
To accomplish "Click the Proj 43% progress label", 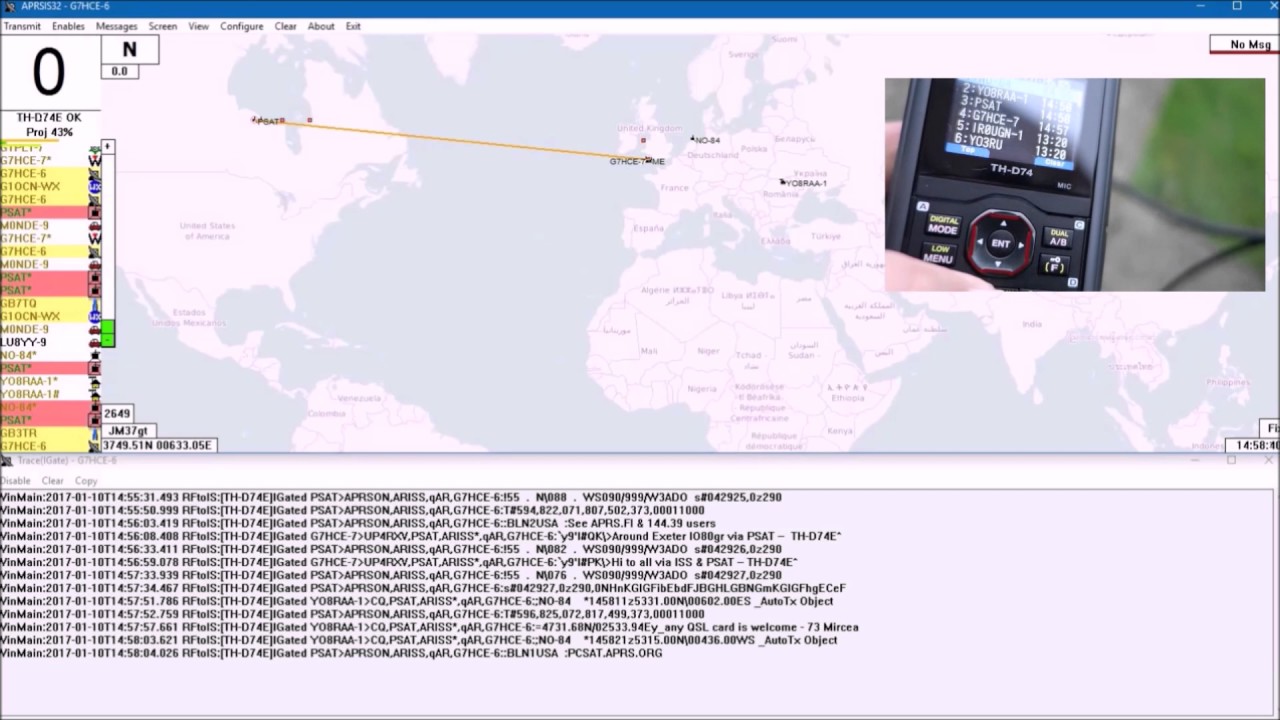I will [49, 132].
